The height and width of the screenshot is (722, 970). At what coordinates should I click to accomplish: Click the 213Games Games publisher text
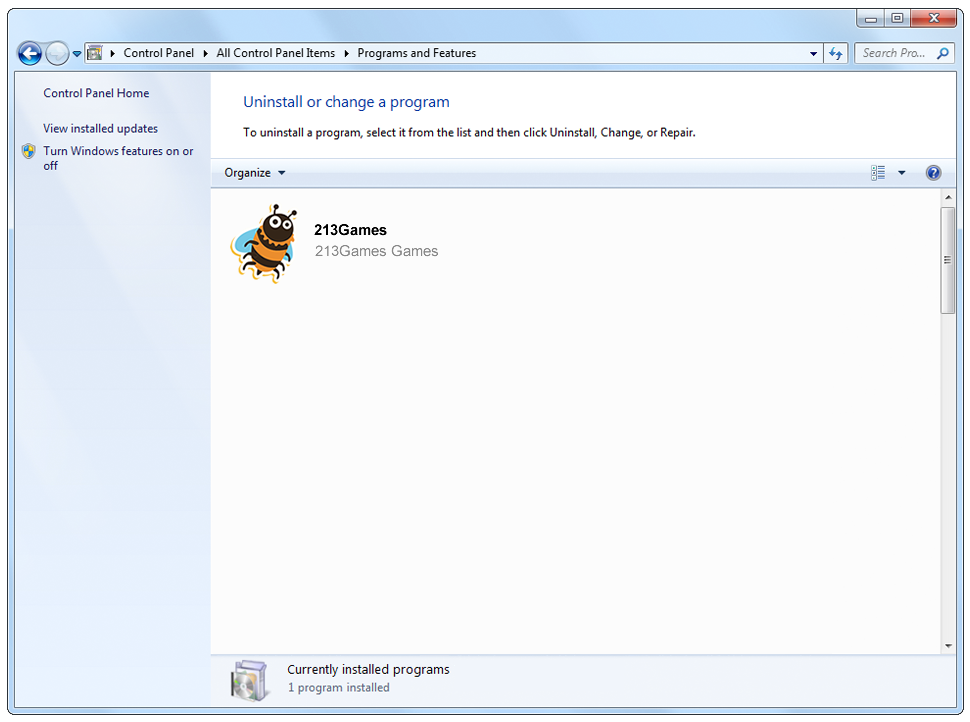(x=376, y=251)
